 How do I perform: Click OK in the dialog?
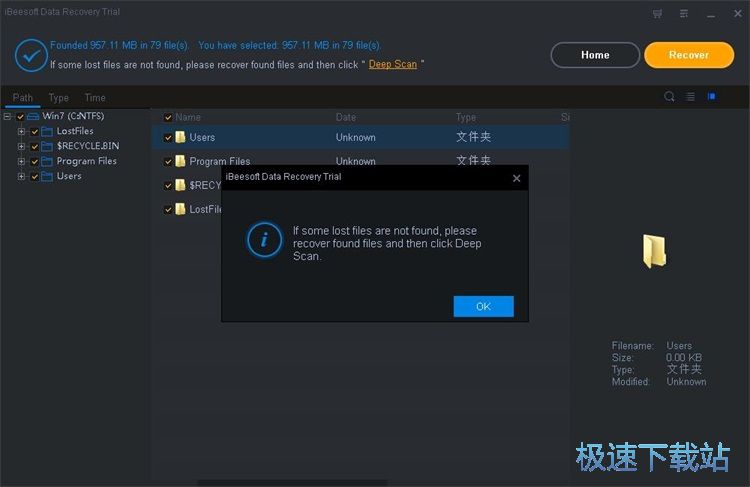[484, 306]
